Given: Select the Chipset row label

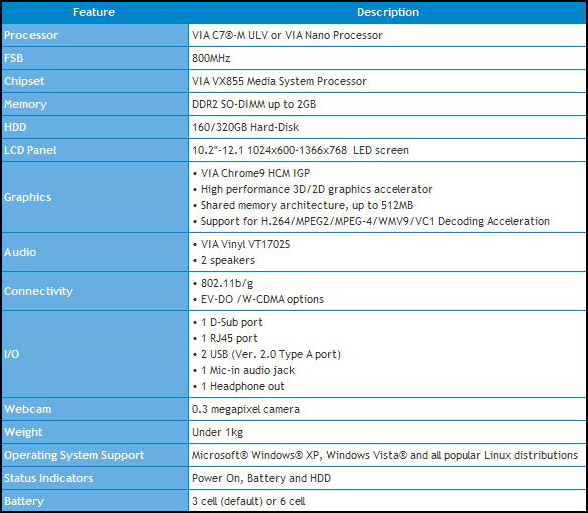Looking at the screenshot, I should click(x=24, y=81).
